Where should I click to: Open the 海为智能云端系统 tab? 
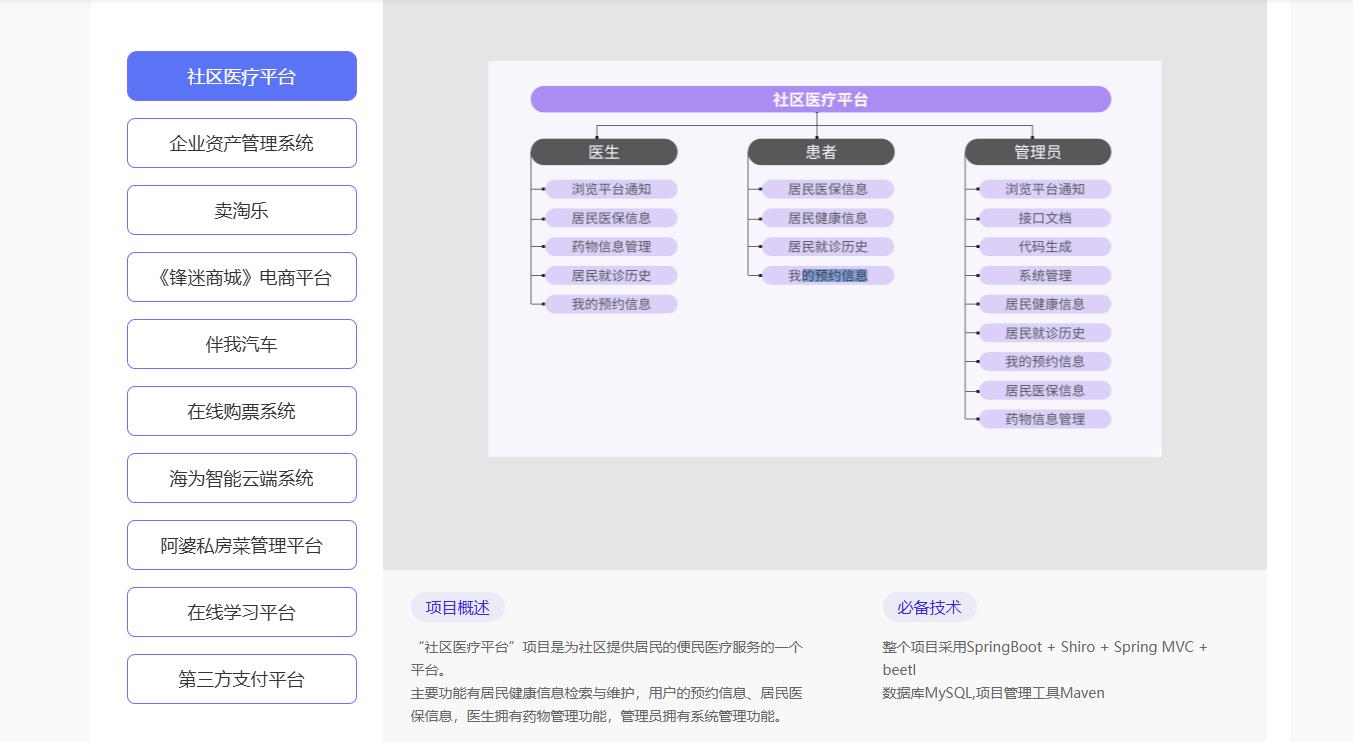coord(241,478)
